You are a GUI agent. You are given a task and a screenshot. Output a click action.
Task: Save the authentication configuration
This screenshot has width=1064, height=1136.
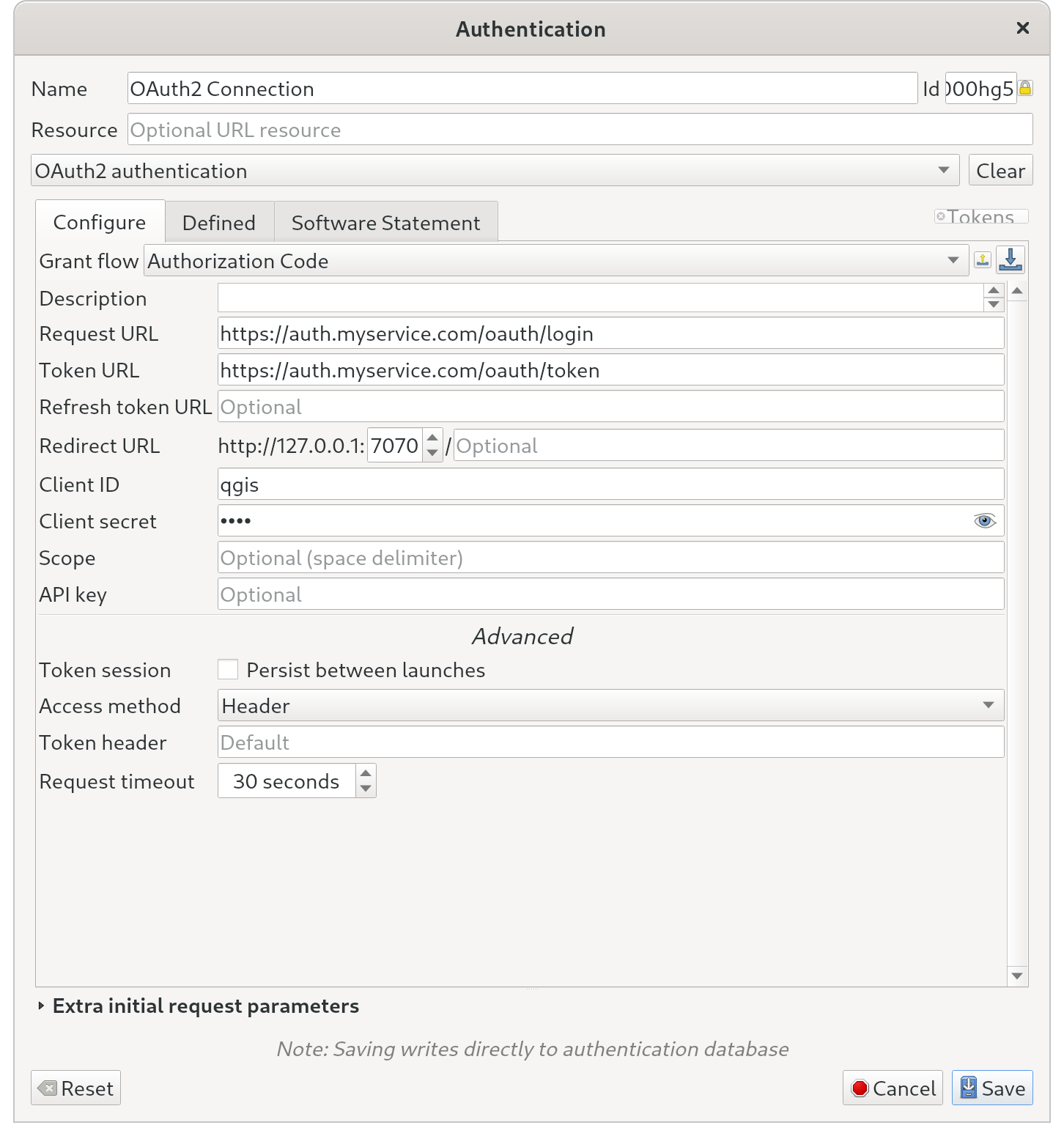pos(992,1088)
